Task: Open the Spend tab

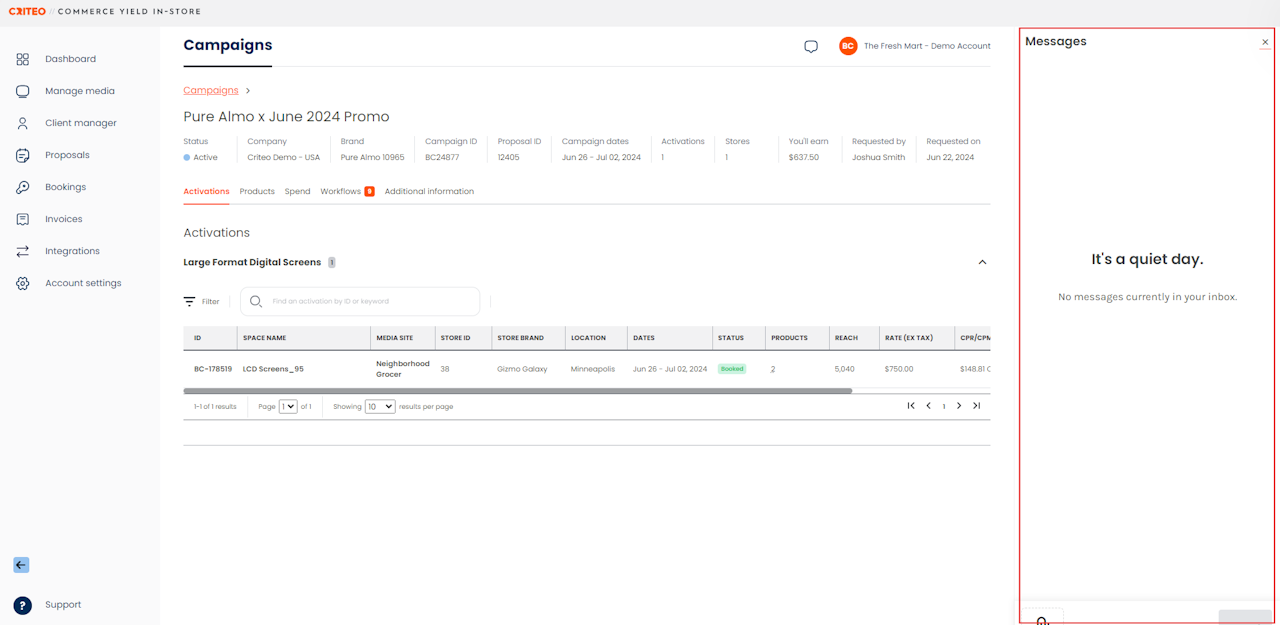Action: coord(297,191)
